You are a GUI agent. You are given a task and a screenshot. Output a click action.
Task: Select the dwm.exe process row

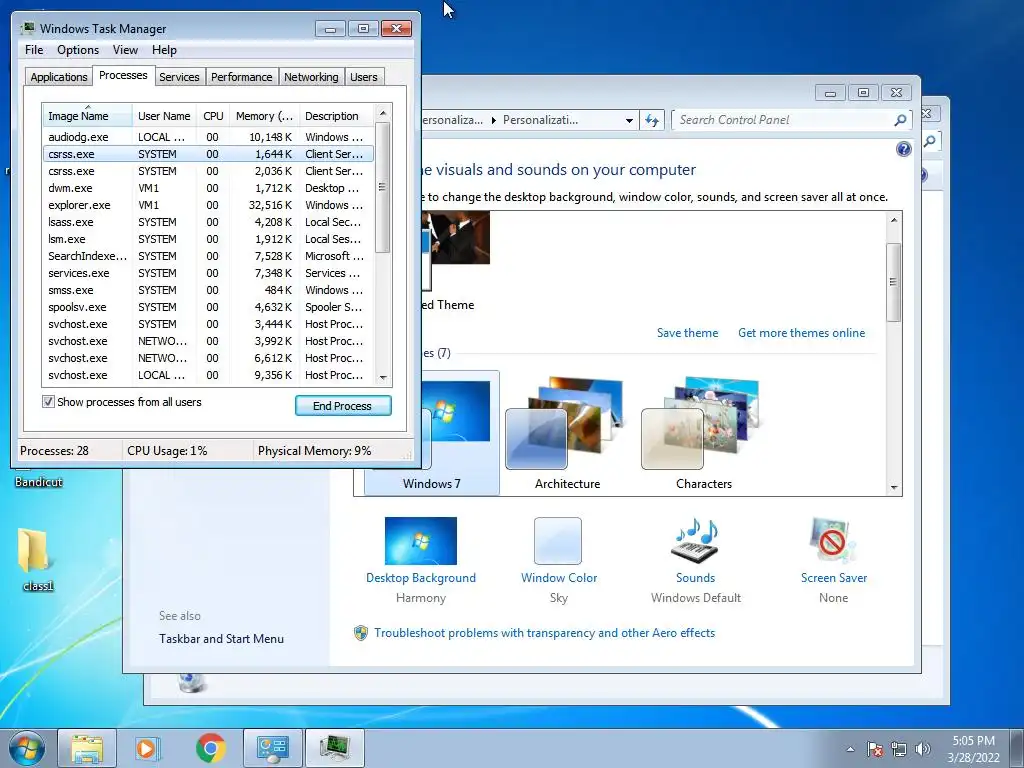(x=208, y=188)
